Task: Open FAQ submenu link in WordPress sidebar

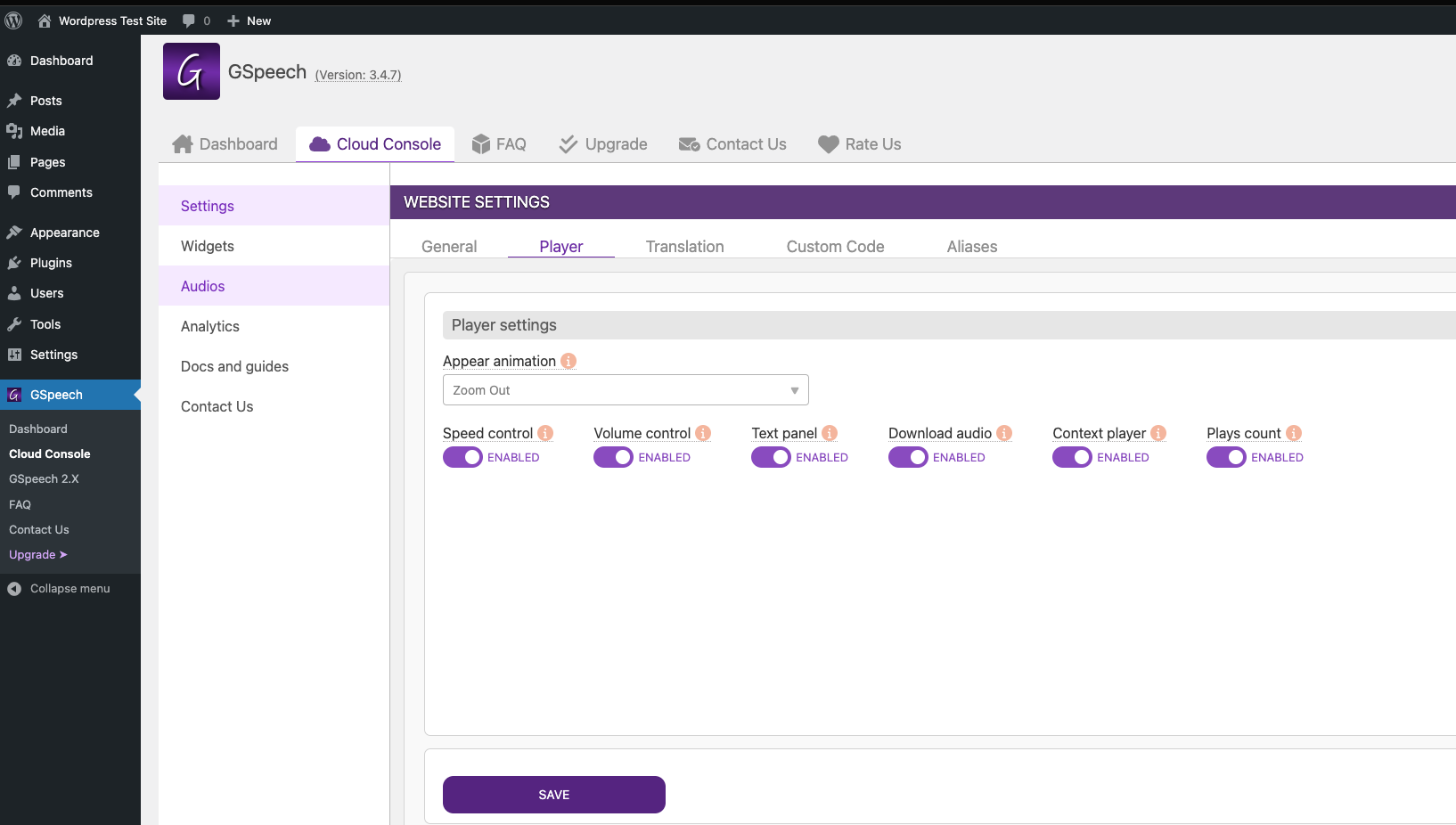Action: click(x=20, y=504)
